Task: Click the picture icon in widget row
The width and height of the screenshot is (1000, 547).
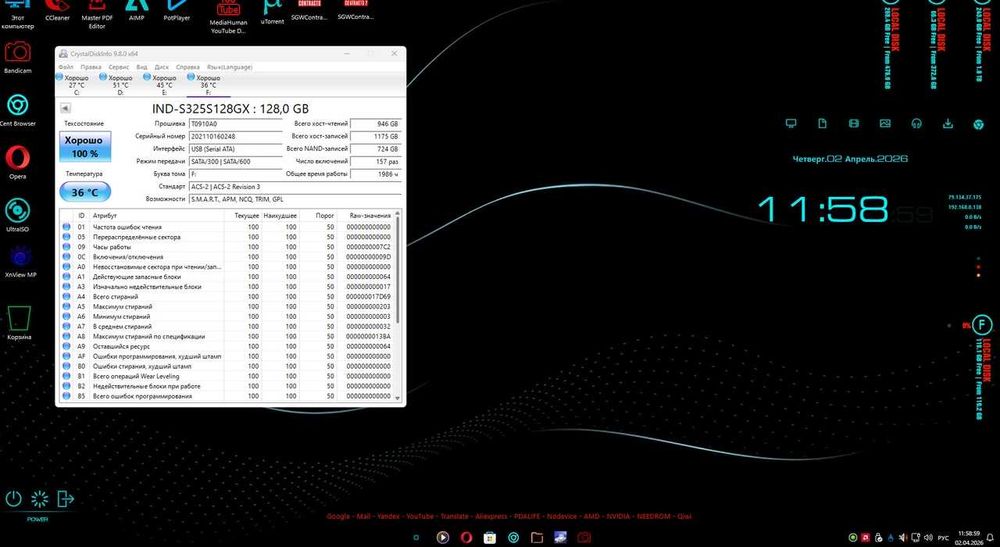Action: point(885,124)
